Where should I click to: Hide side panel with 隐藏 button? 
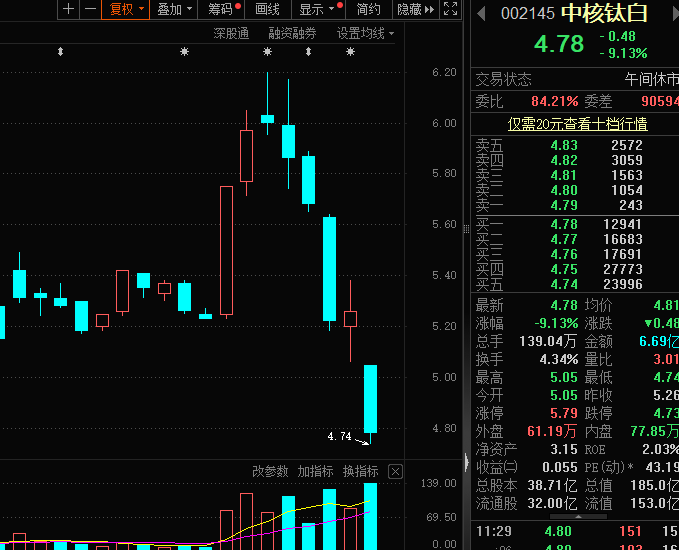pyautogui.click(x=416, y=9)
